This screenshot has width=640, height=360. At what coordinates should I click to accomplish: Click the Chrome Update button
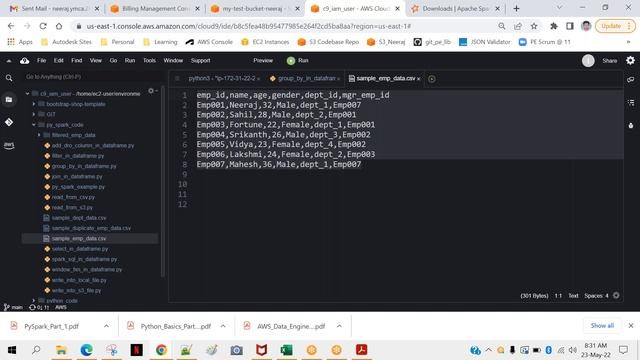(x=615, y=26)
